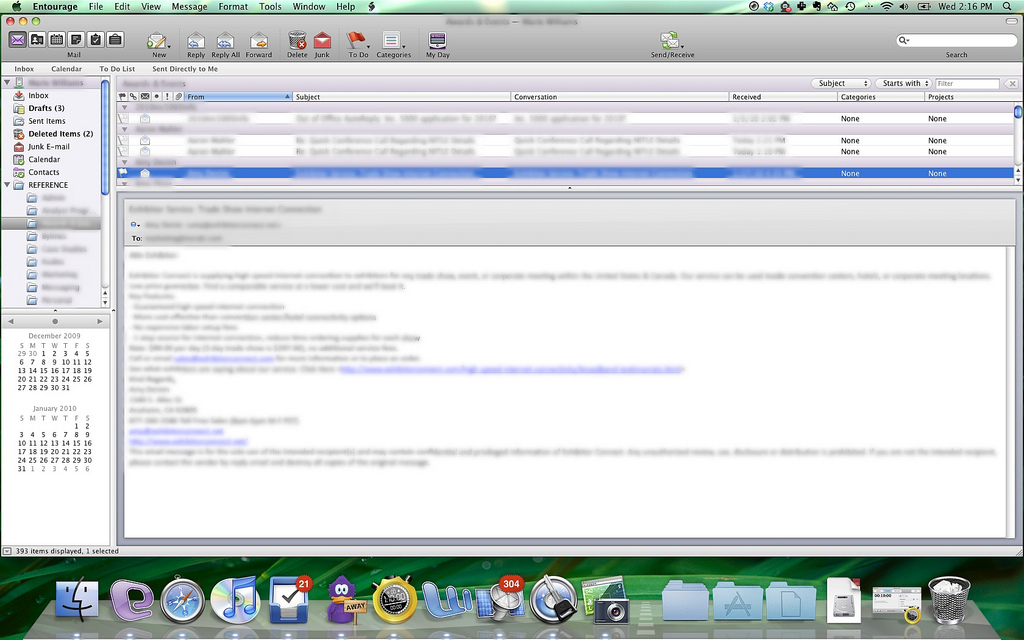Click the Calendar favorites bar button
This screenshot has width=1024, height=640.
tap(67, 69)
